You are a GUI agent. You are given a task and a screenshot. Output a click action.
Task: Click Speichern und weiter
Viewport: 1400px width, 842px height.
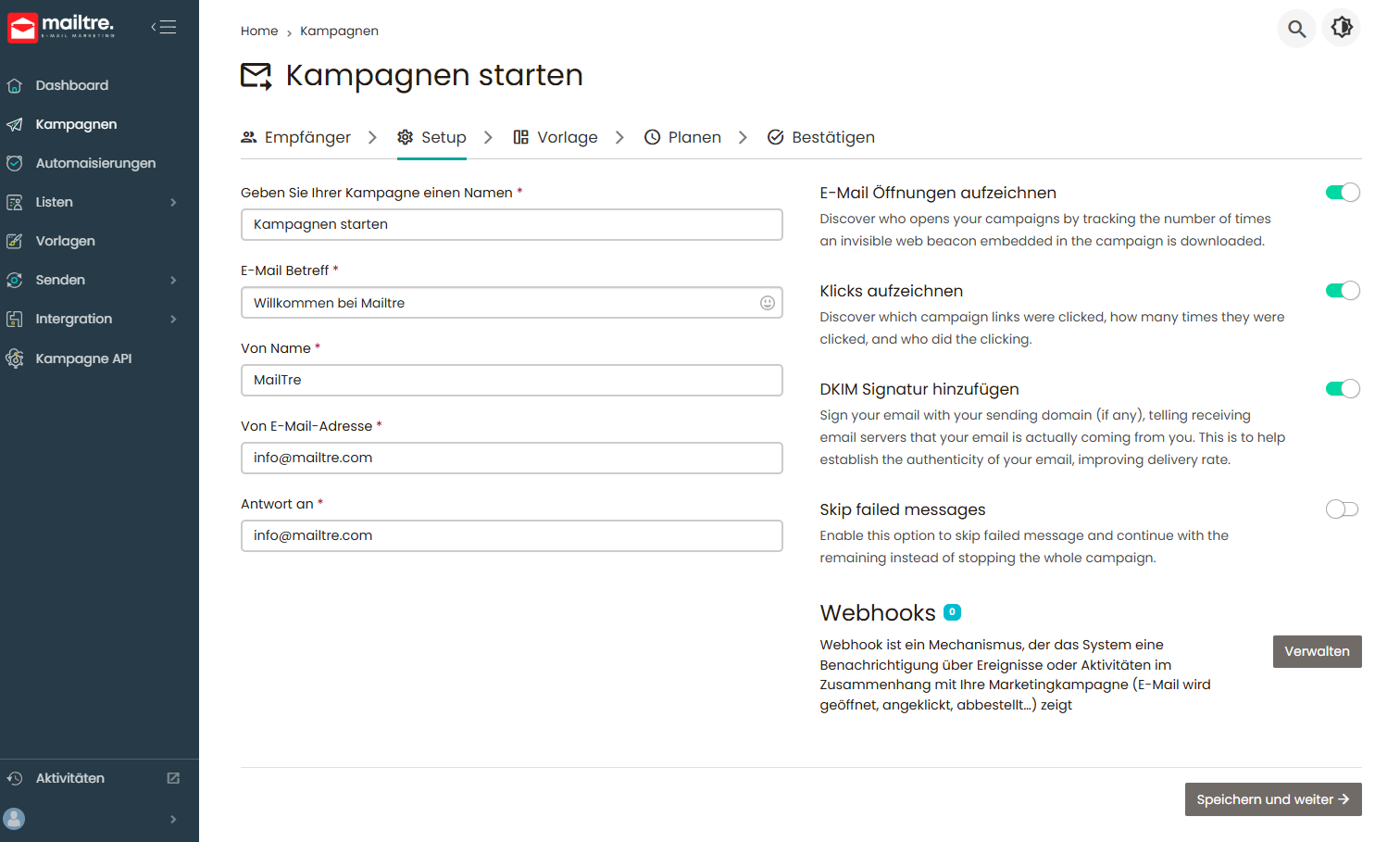(1272, 798)
